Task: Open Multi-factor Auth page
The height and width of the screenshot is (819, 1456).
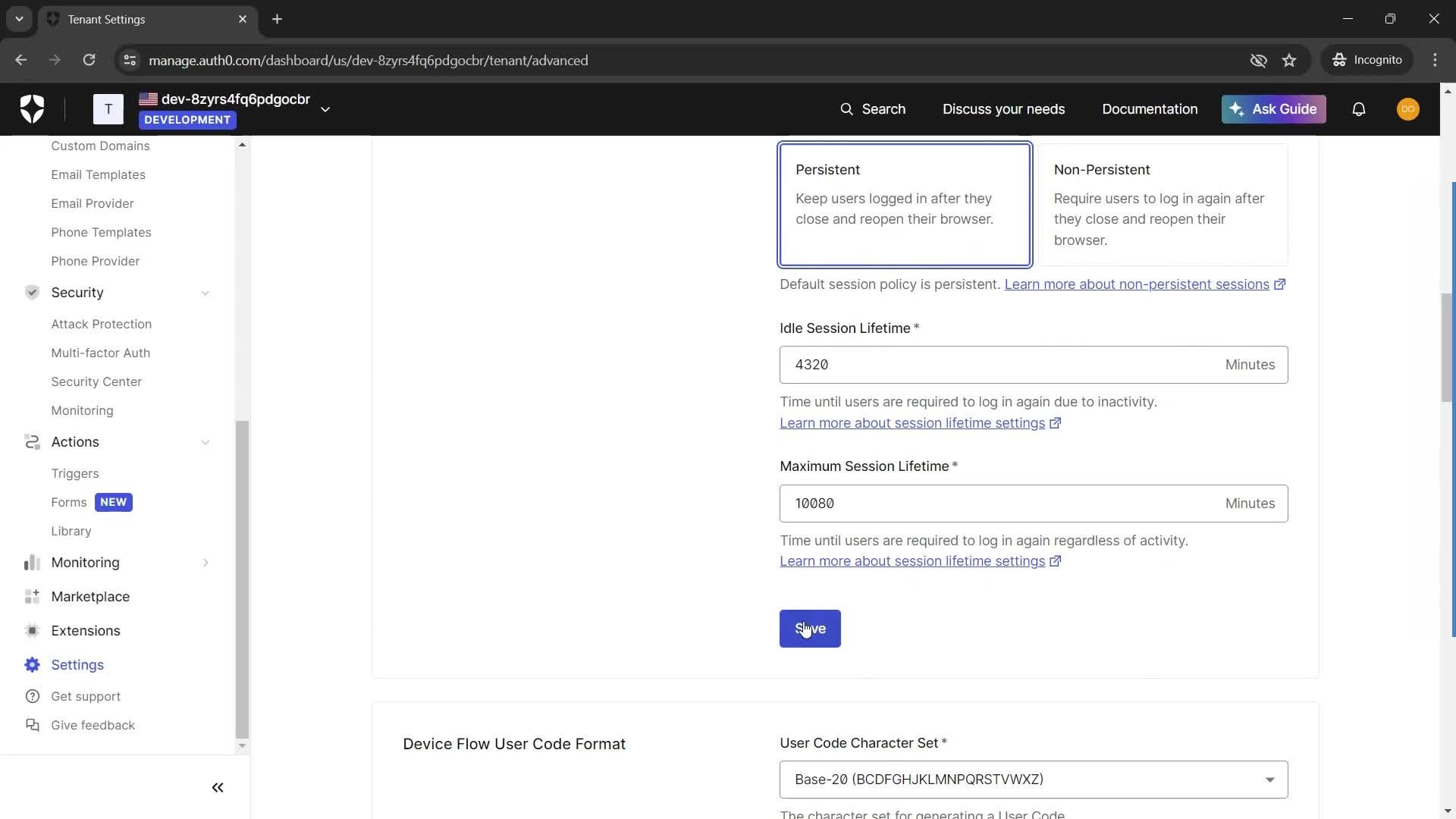Action: 101,353
